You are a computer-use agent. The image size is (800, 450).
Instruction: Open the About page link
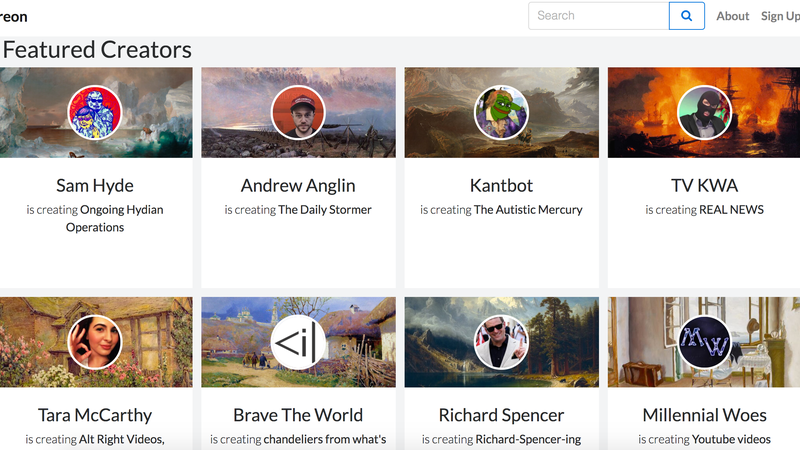(733, 16)
